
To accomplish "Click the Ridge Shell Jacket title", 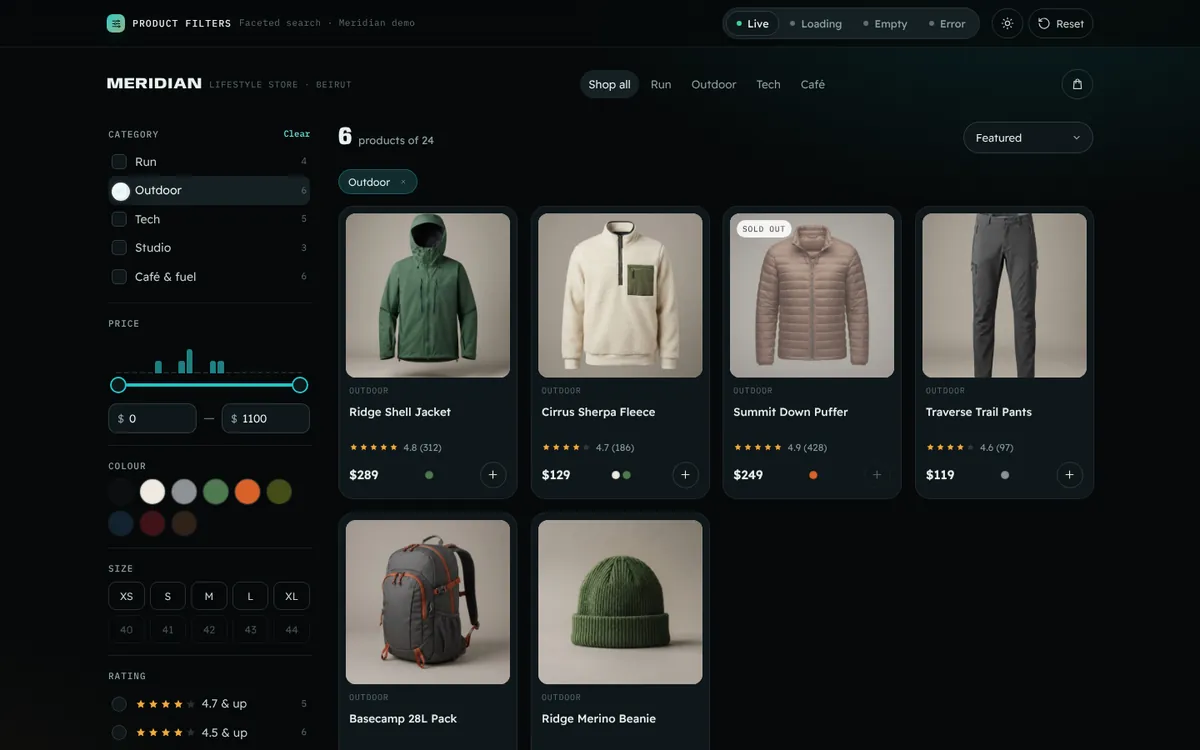I will tap(400, 412).
